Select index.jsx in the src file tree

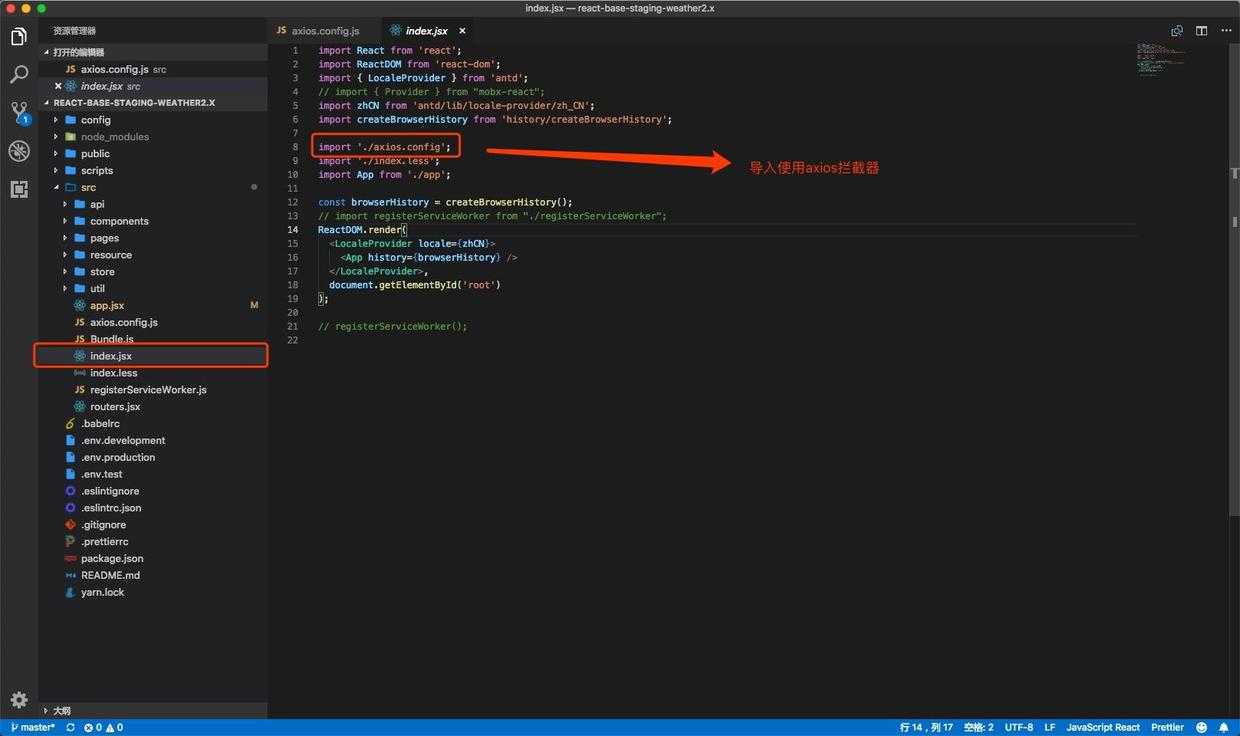111,356
